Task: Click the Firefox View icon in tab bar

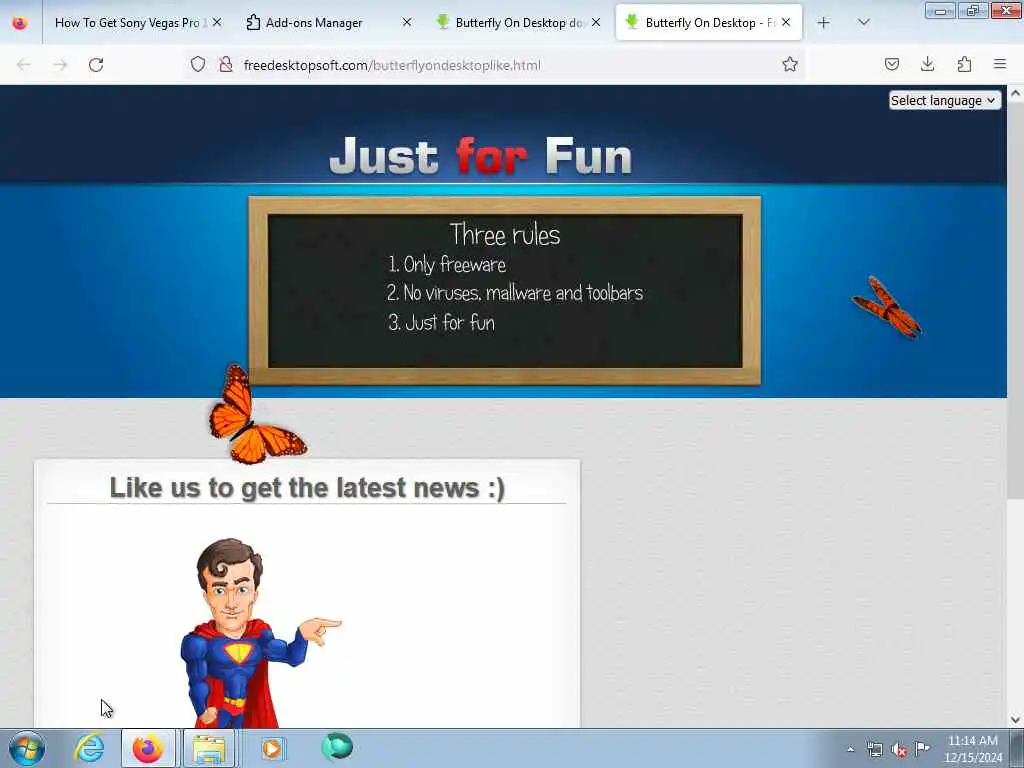Action: [x=20, y=23]
